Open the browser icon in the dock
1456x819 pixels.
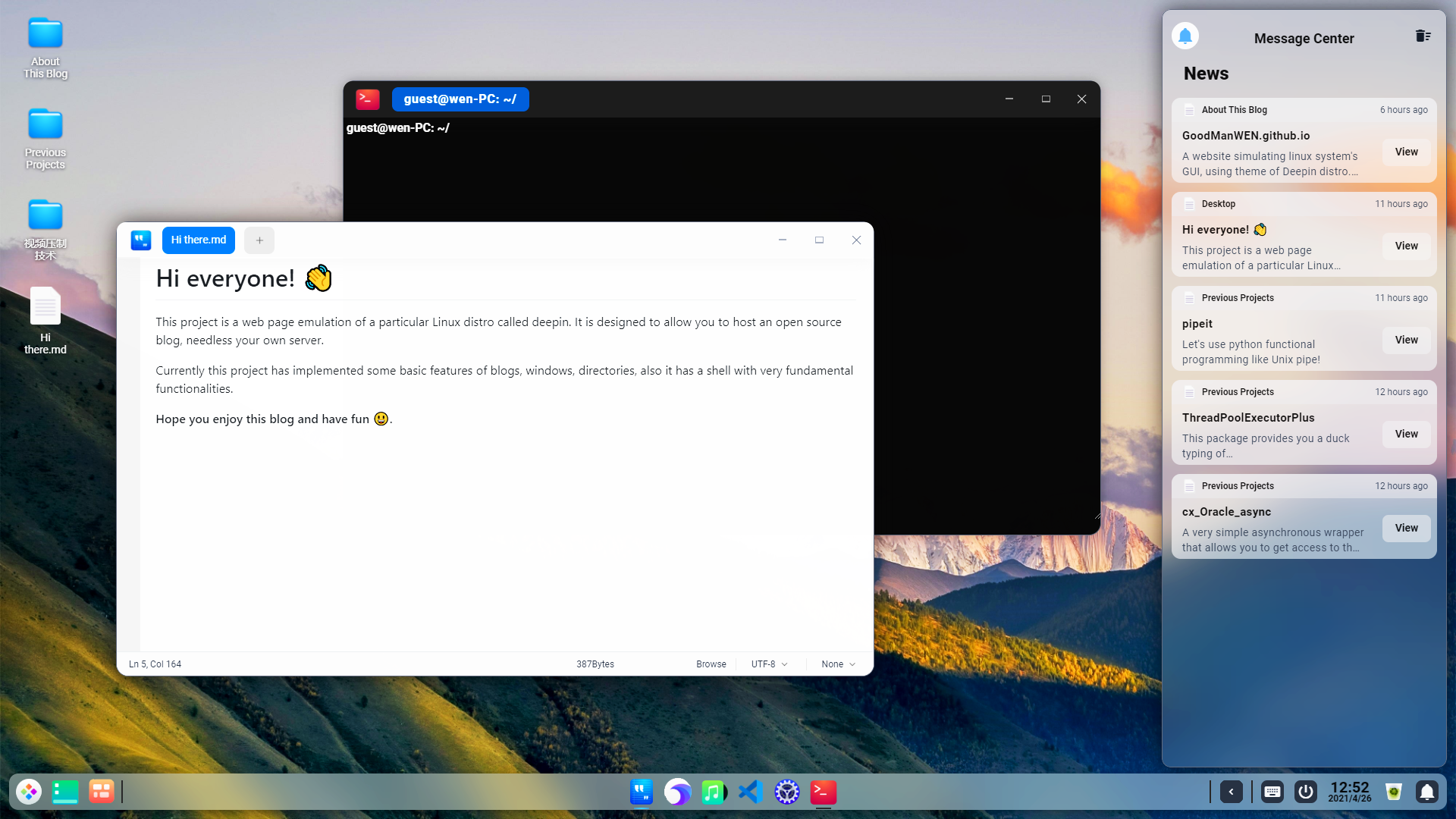pos(677,792)
